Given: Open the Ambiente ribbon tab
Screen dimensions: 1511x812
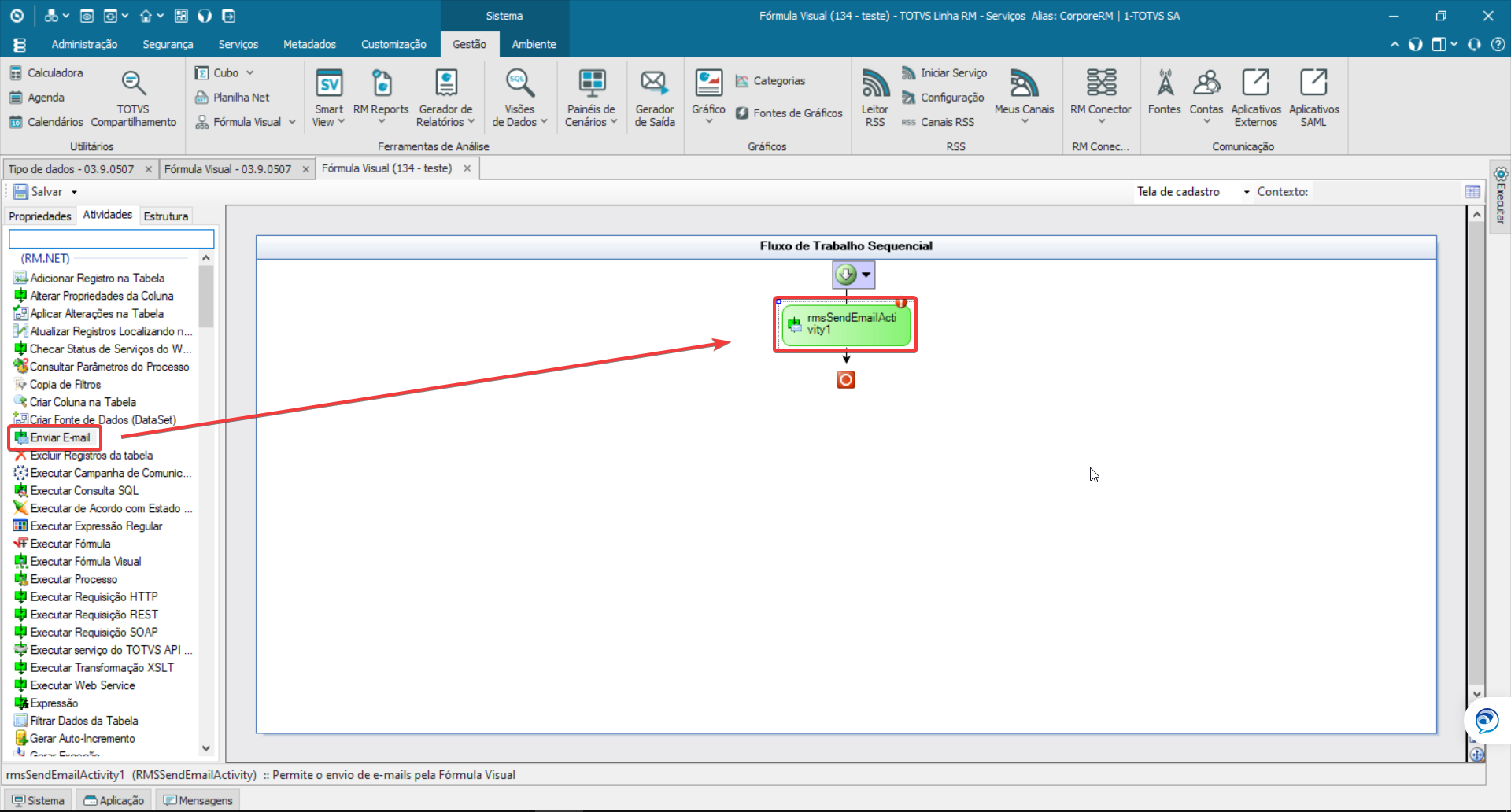Looking at the screenshot, I should pos(534,44).
